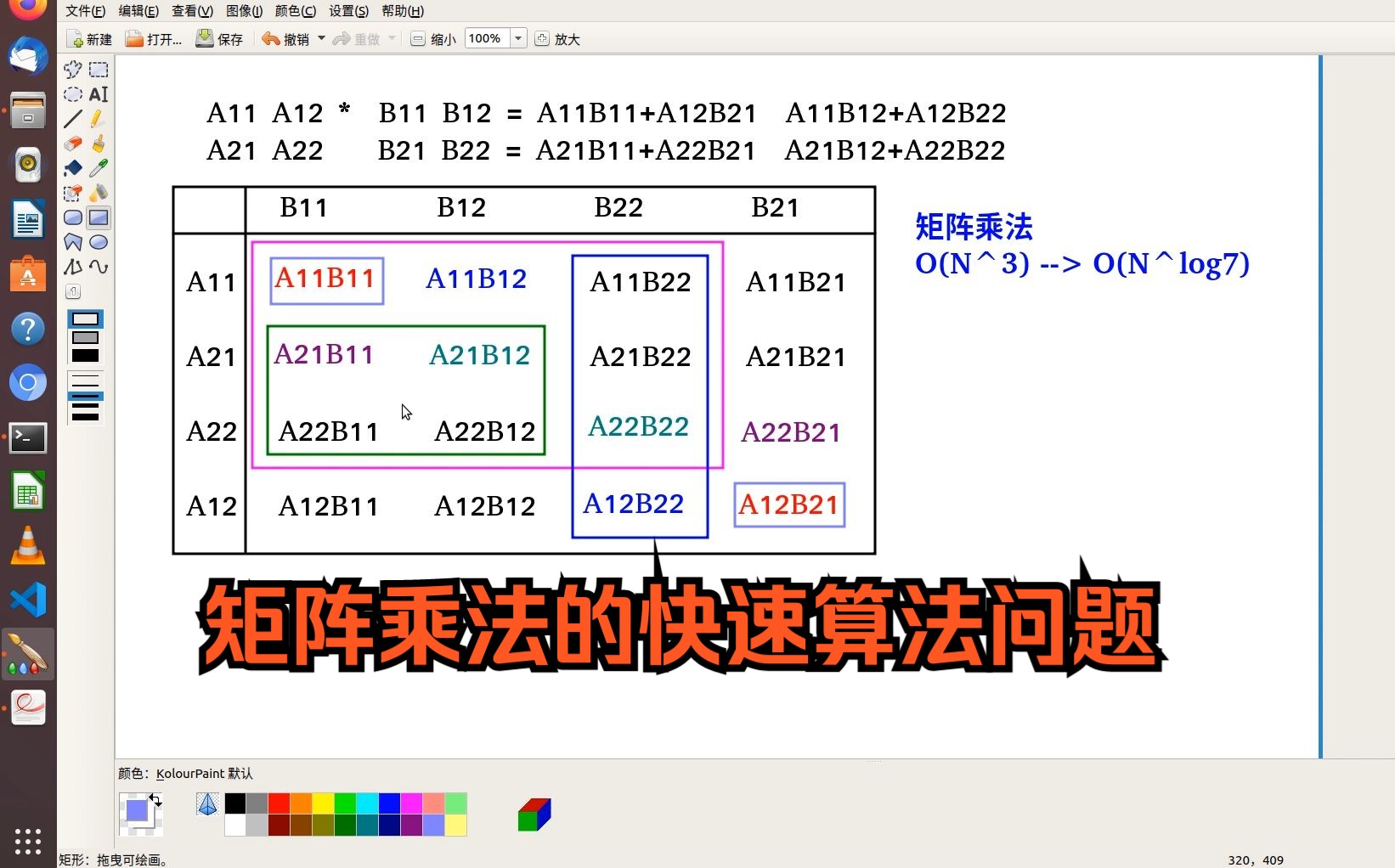Open the 查看(V) menu
The width and height of the screenshot is (1395, 868).
point(192,11)
